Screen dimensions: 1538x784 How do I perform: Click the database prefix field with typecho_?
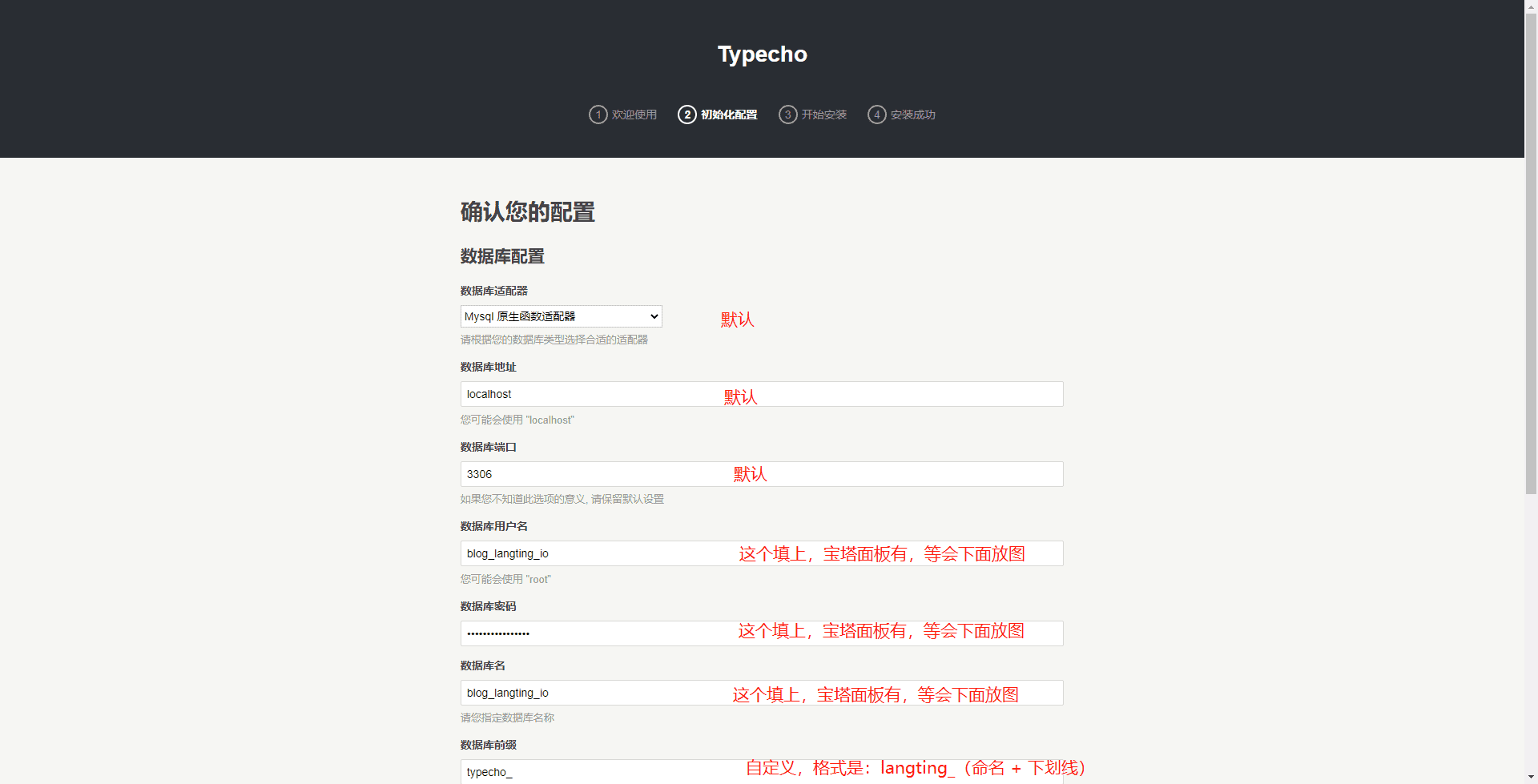pyautogui.click(x=762, y=772)
